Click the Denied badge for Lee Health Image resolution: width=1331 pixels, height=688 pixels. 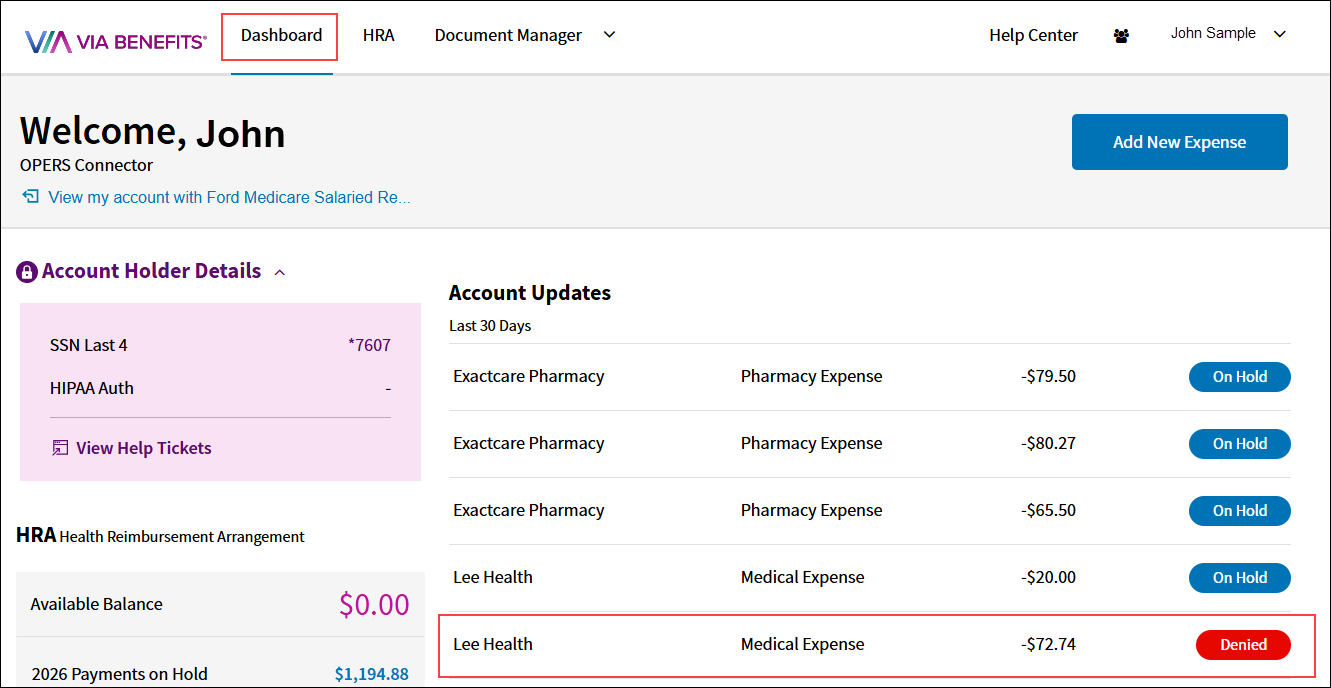(x=1243, y=645)
